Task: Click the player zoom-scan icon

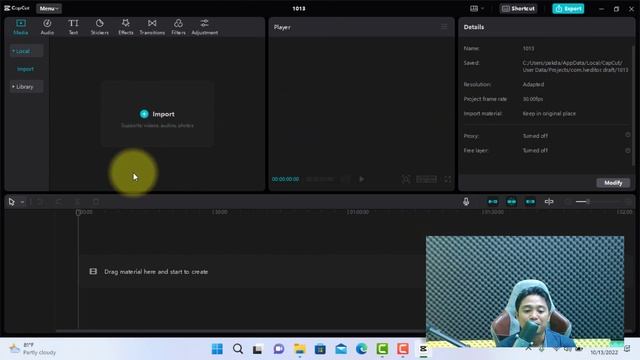Action: click(406, 179)
